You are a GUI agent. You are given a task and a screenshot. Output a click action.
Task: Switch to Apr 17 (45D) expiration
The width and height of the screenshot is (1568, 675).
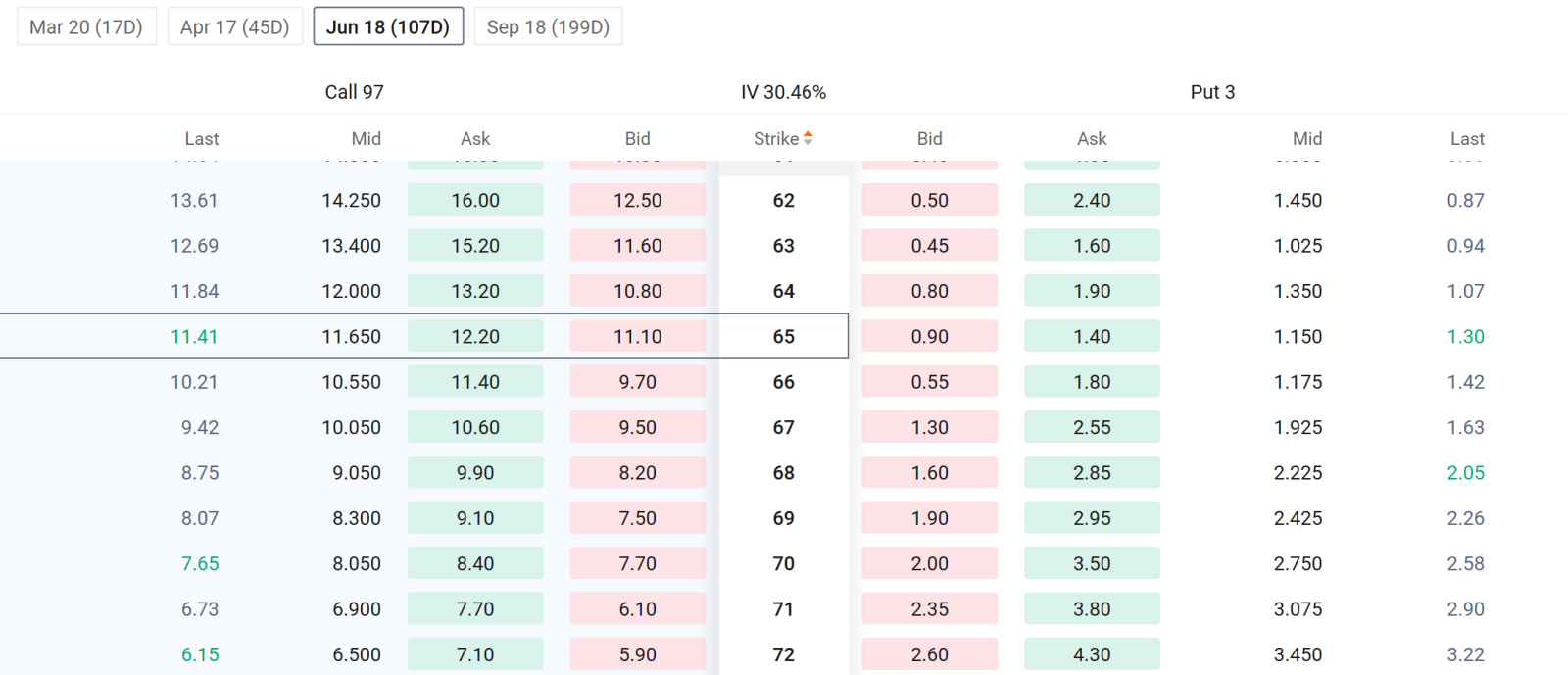pos(235,26)
